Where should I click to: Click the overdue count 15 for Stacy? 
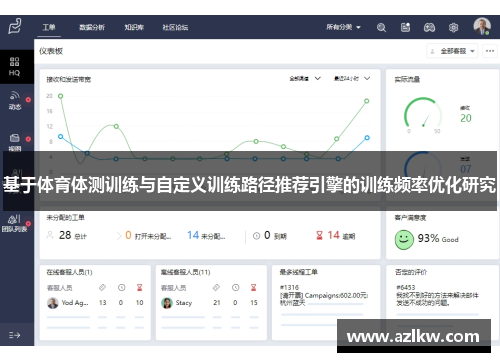(254, 303)
